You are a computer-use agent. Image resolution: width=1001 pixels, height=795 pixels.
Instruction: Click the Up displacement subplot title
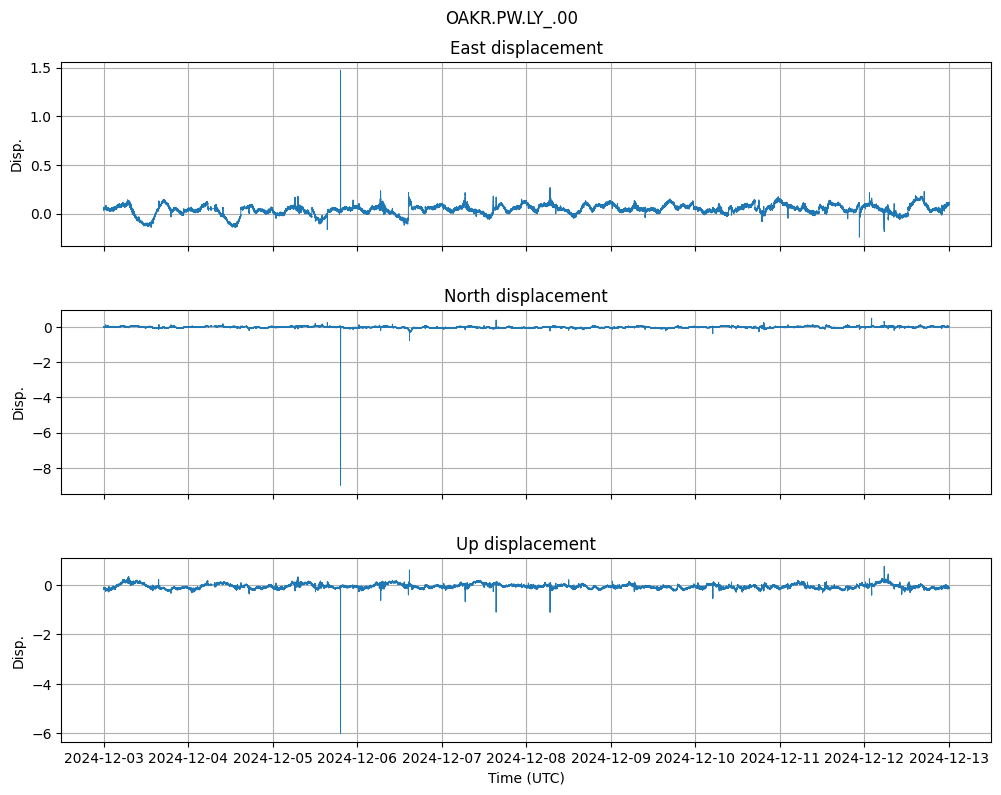tap(526, 544)
